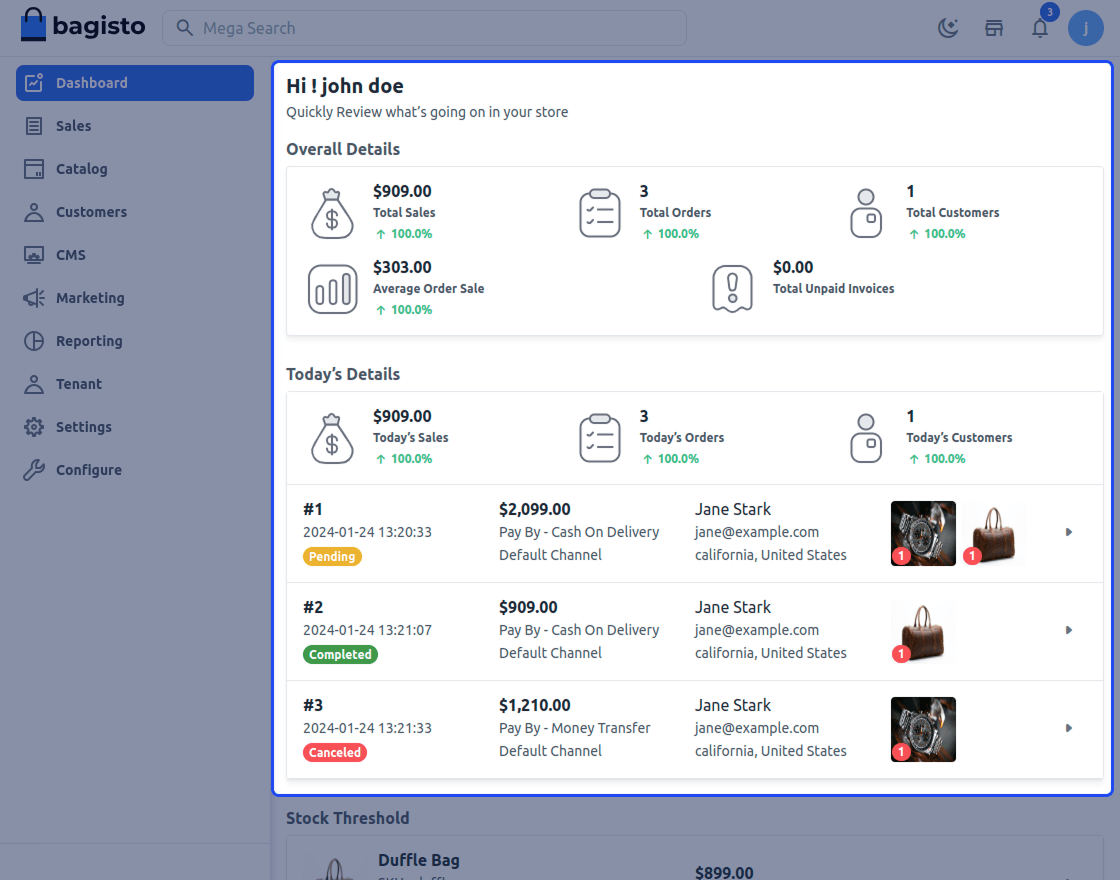
Task: Click timestamp 2024-01-24 13:20:33
Action: pos(367,532)
